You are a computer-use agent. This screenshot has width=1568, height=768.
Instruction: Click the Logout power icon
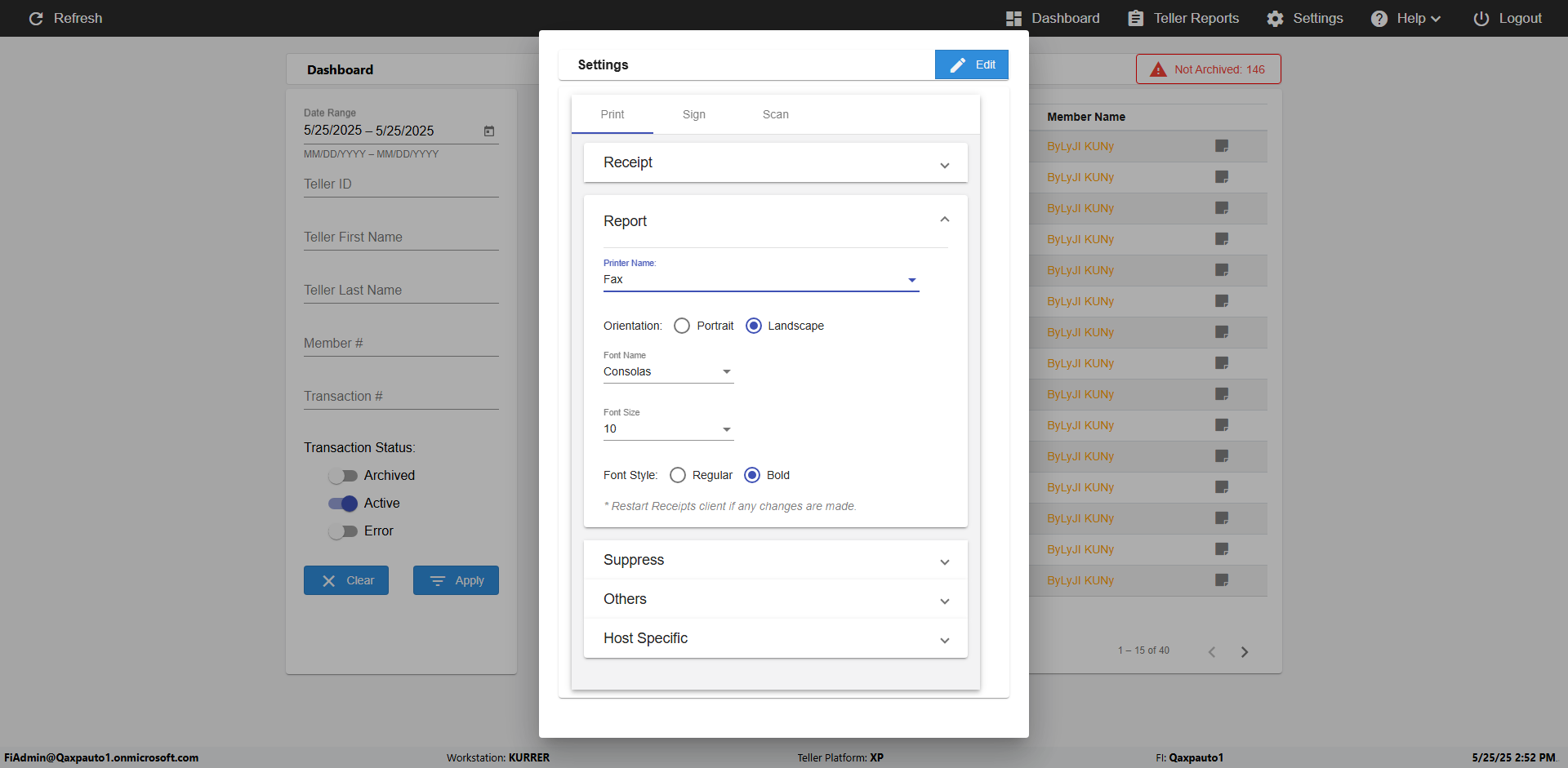pos(1481,18)
